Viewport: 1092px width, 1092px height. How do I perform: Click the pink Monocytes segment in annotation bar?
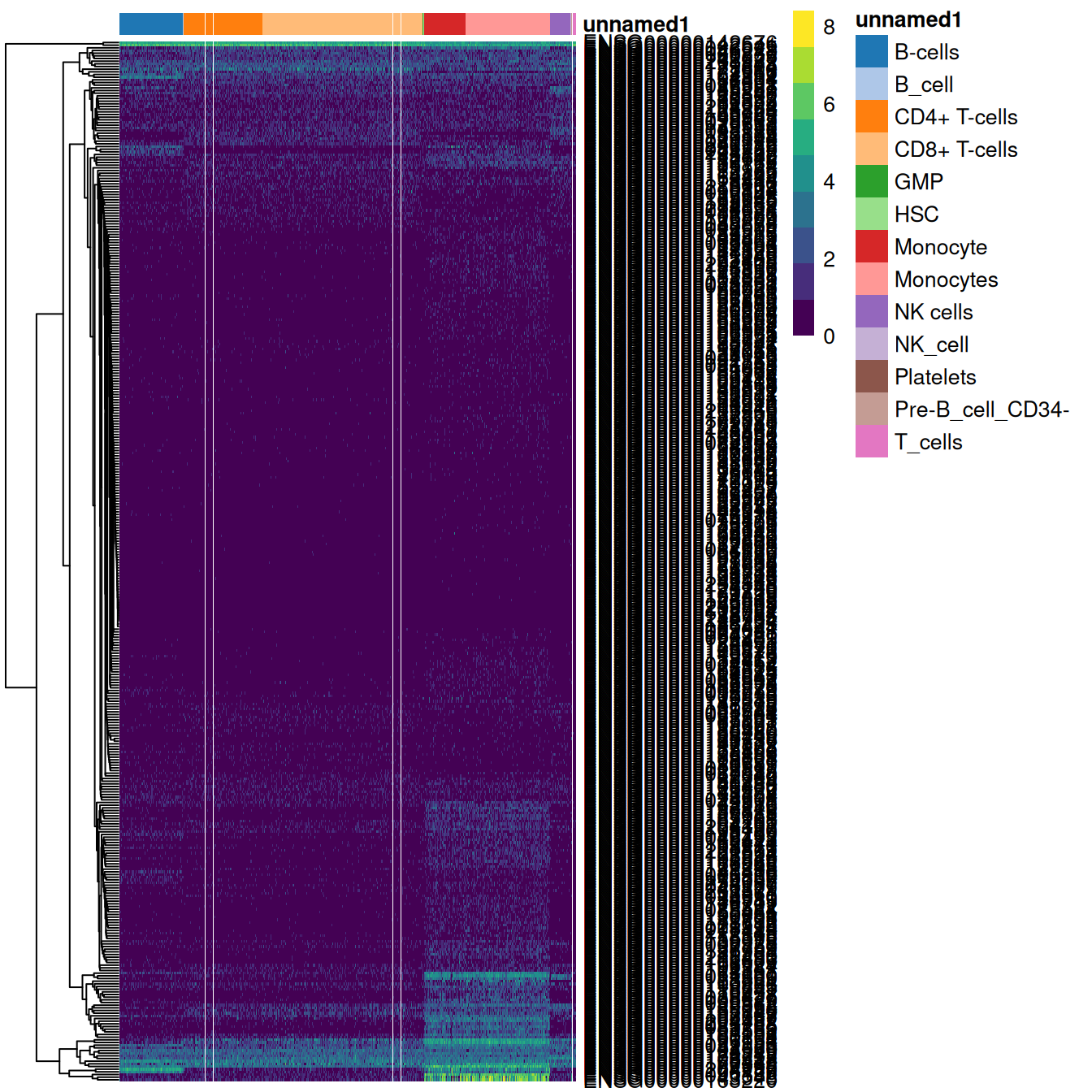coord(507,24)
